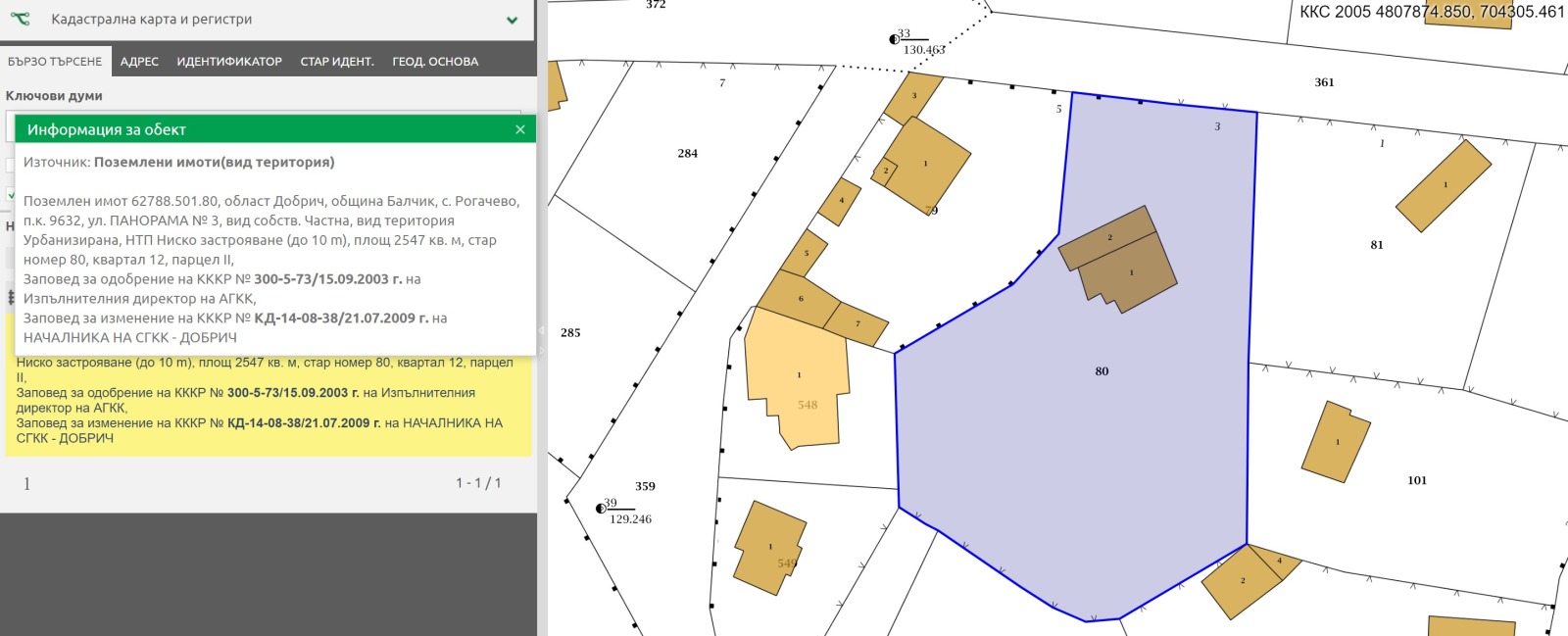Go to the СТАР ИДЕНТ. tab
Image resolution: width=1568 pixels, height=636 pixels.
coord(337,61)
